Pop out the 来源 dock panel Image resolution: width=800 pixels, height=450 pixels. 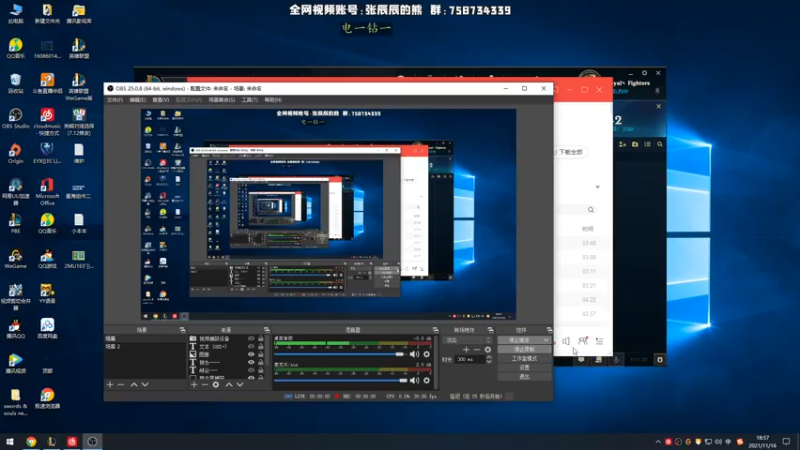point(266,330)
